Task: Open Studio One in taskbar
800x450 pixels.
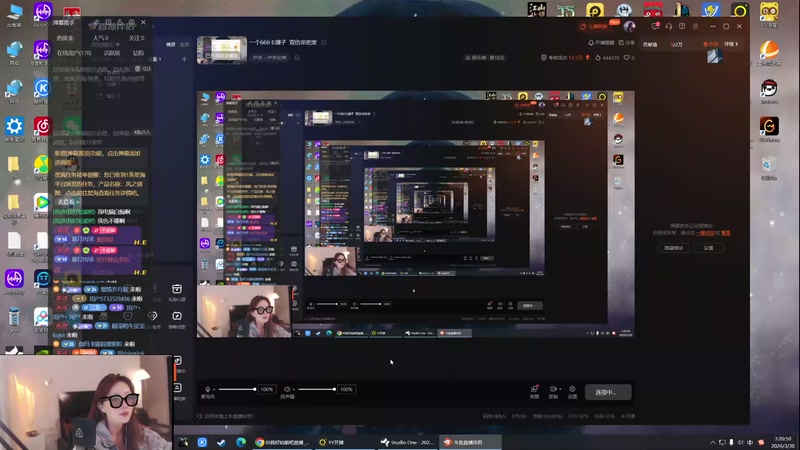Action: click(x=407, y=442)
